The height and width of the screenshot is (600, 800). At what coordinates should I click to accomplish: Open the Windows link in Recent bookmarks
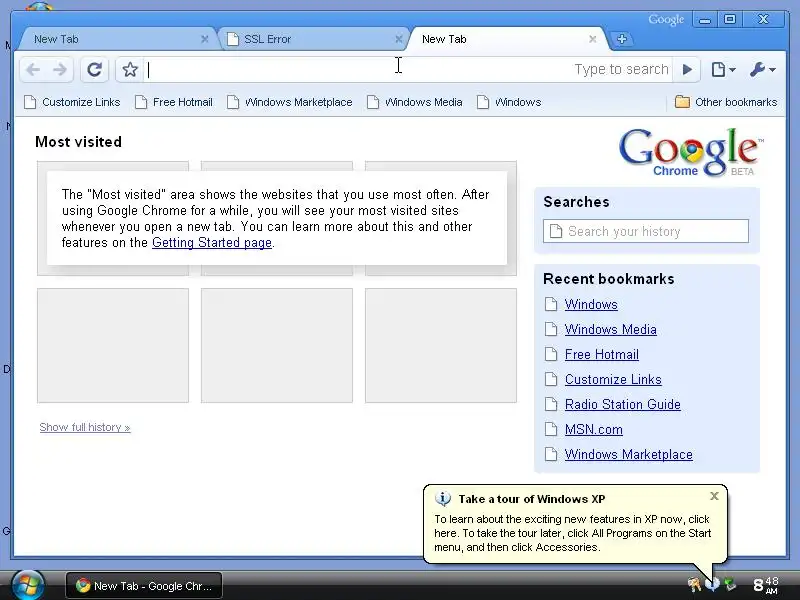click(x=591, y=305)
